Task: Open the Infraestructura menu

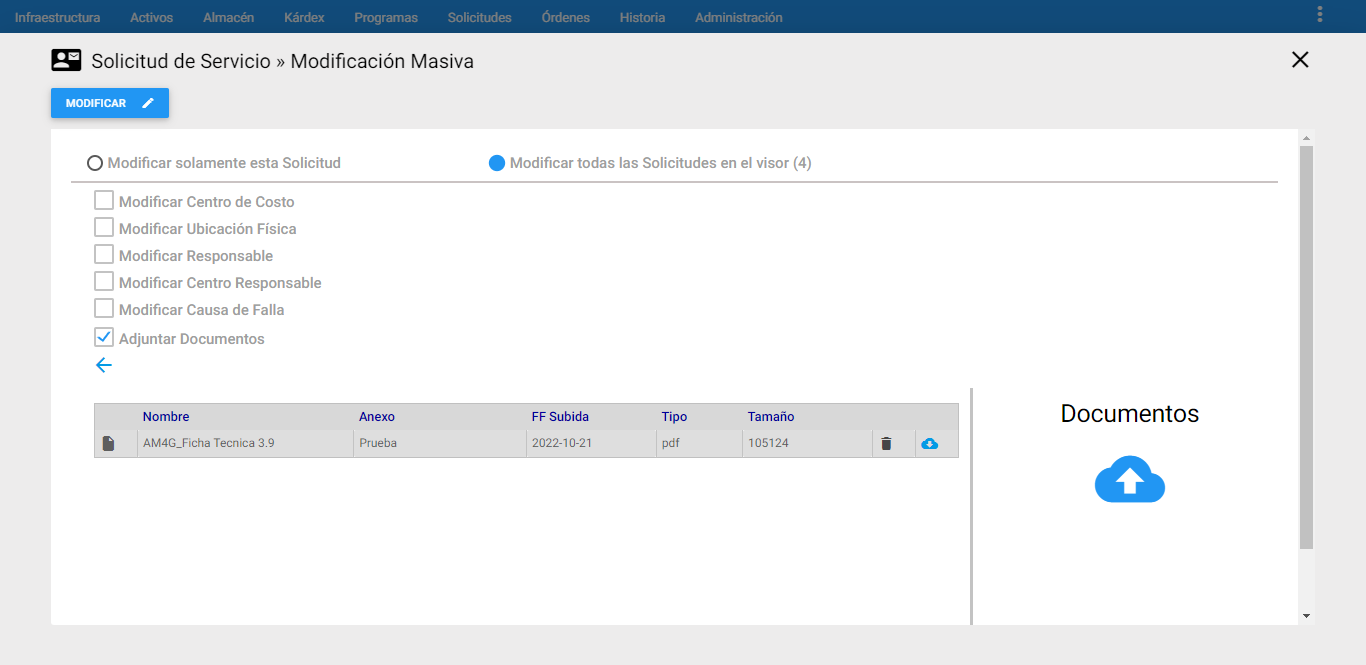Action: click(x=57, y=17)
